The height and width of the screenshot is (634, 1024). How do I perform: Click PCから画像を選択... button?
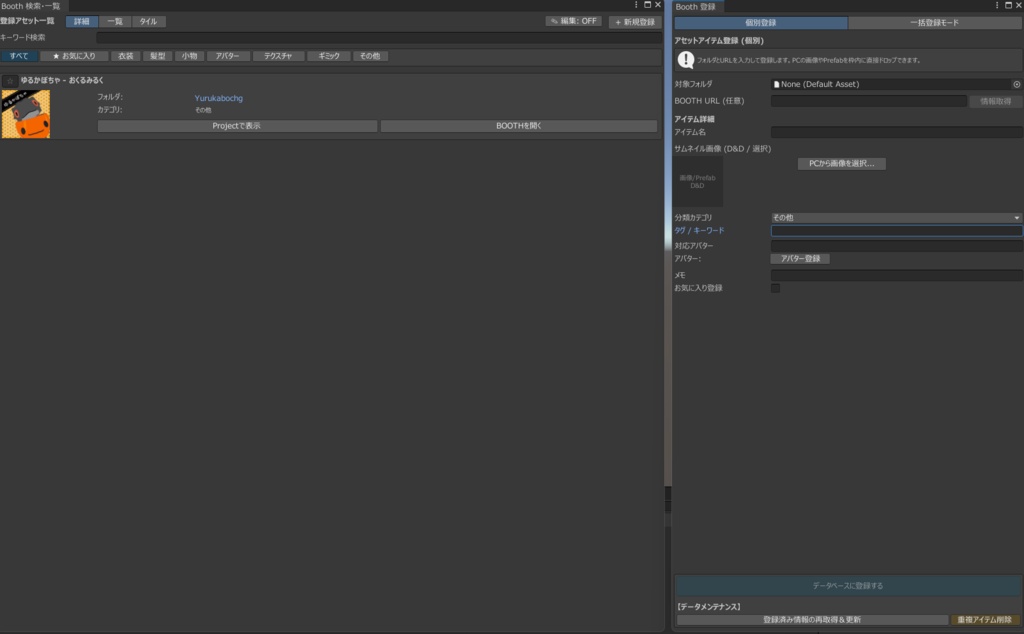842,163
